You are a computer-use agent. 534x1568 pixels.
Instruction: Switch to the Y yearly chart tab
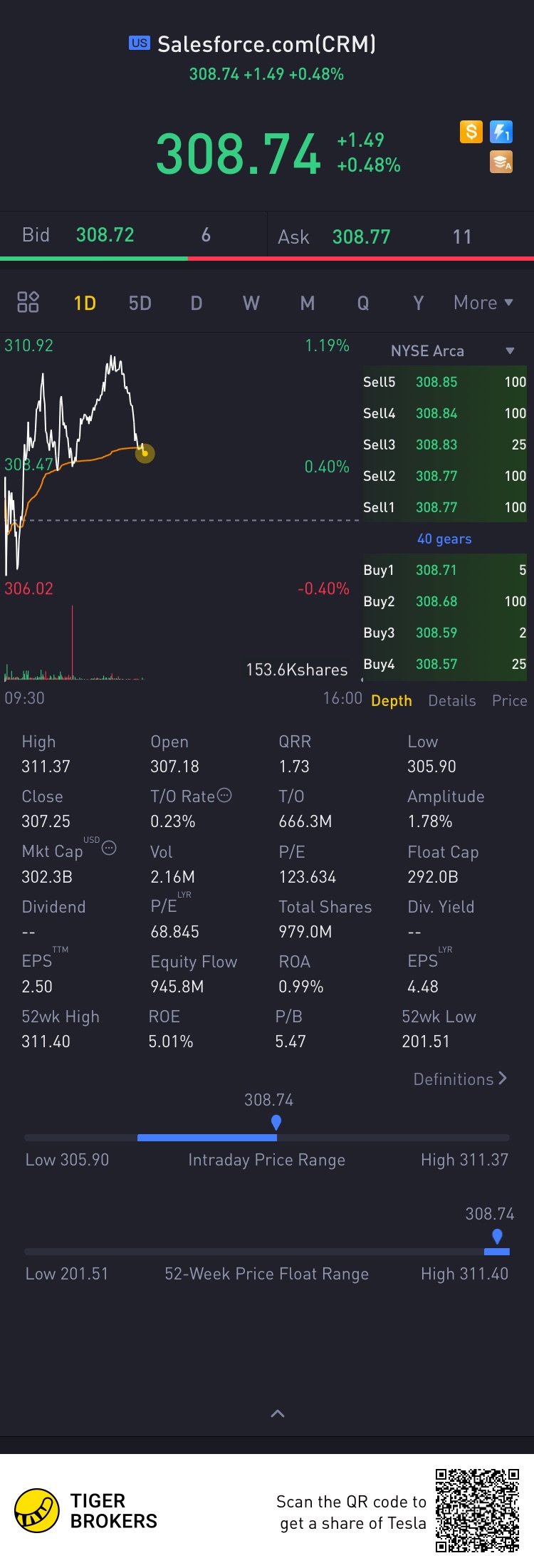point(419,303)
